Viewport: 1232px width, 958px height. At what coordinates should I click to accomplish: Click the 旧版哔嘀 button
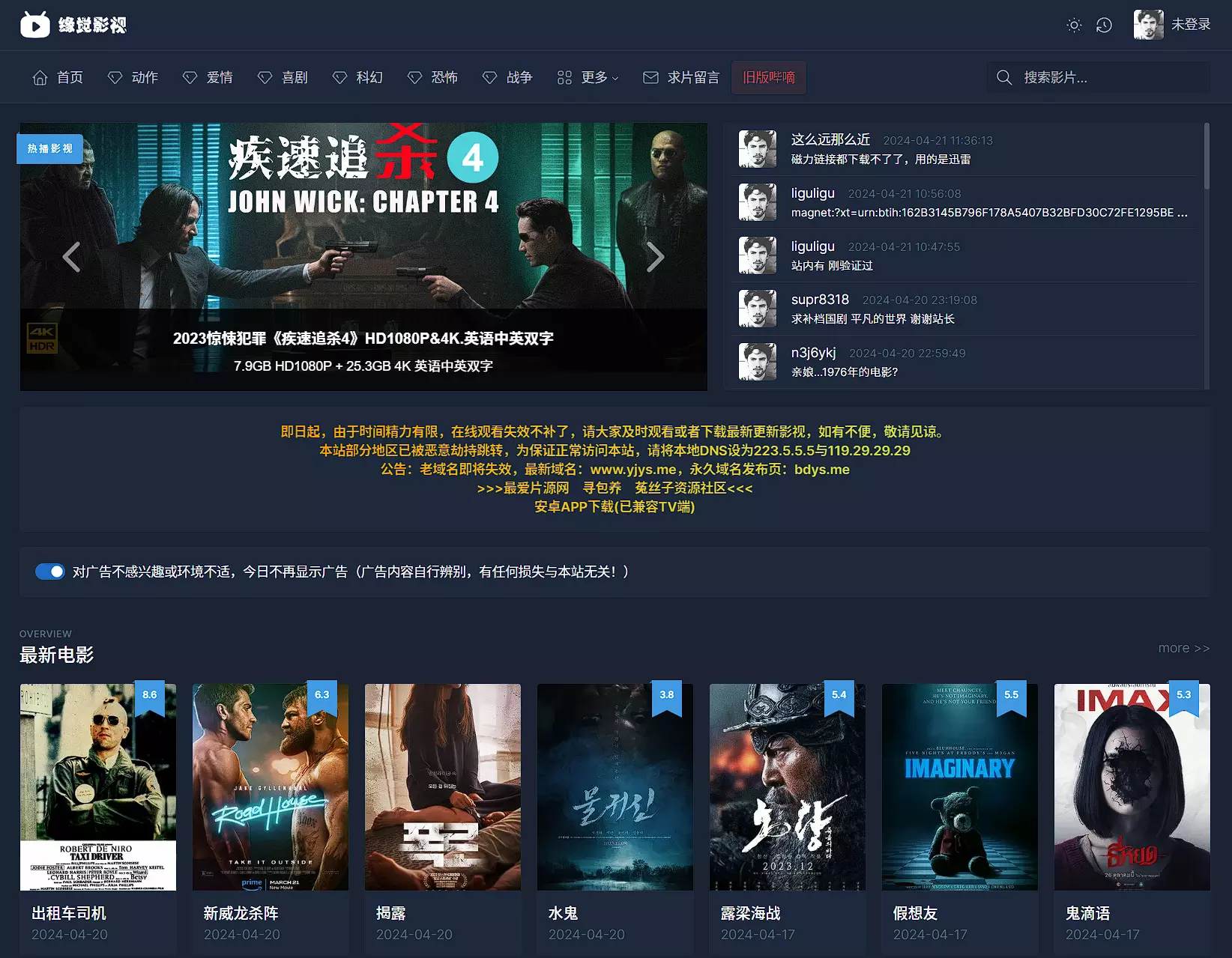768,77
